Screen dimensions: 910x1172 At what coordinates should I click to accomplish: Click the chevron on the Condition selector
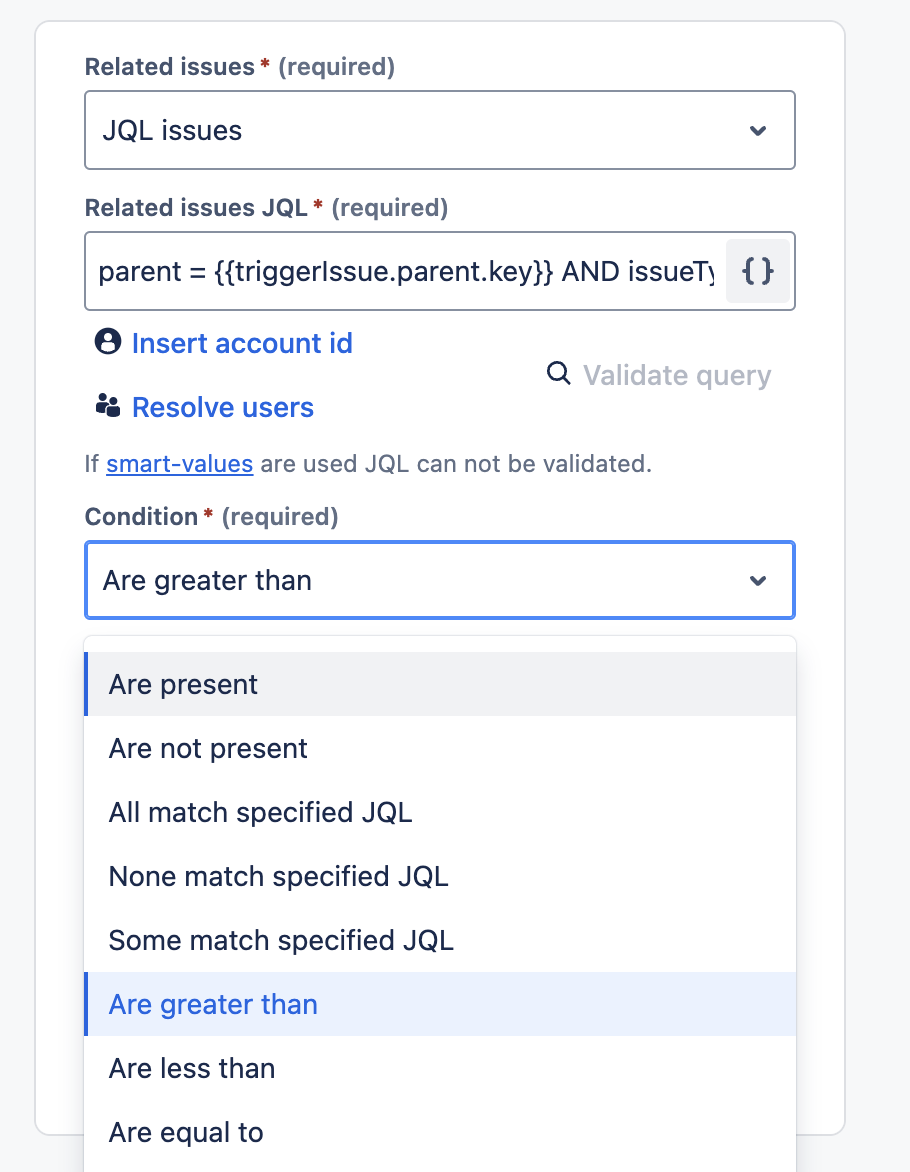pos(758,580)
